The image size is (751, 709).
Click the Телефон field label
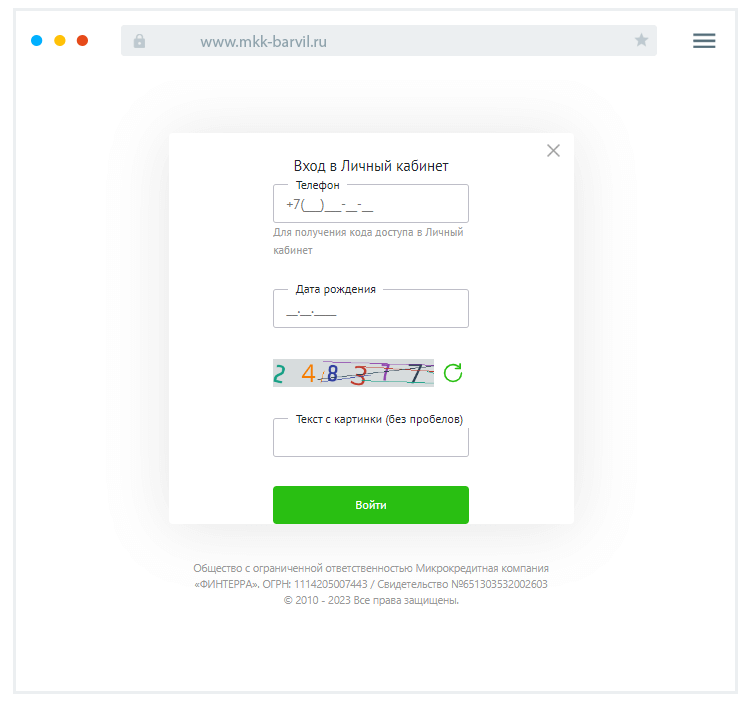click(317, 185)
